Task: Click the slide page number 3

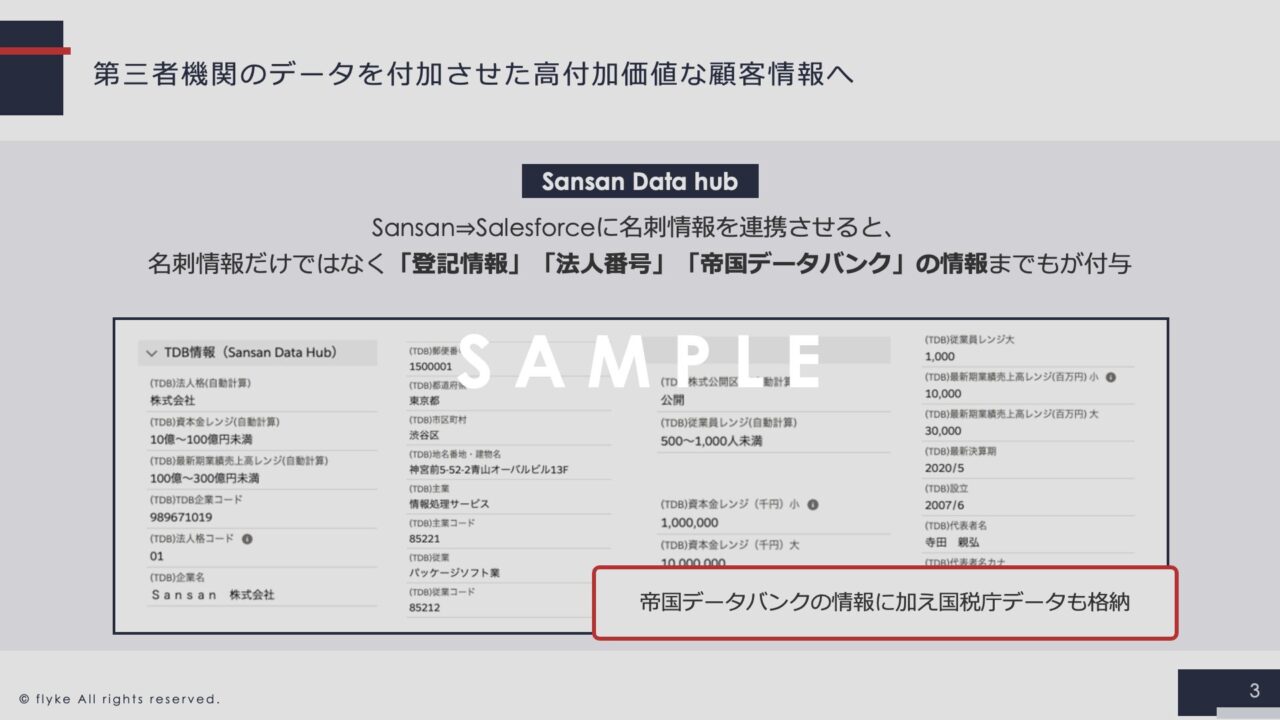Action: [1254, 691]
